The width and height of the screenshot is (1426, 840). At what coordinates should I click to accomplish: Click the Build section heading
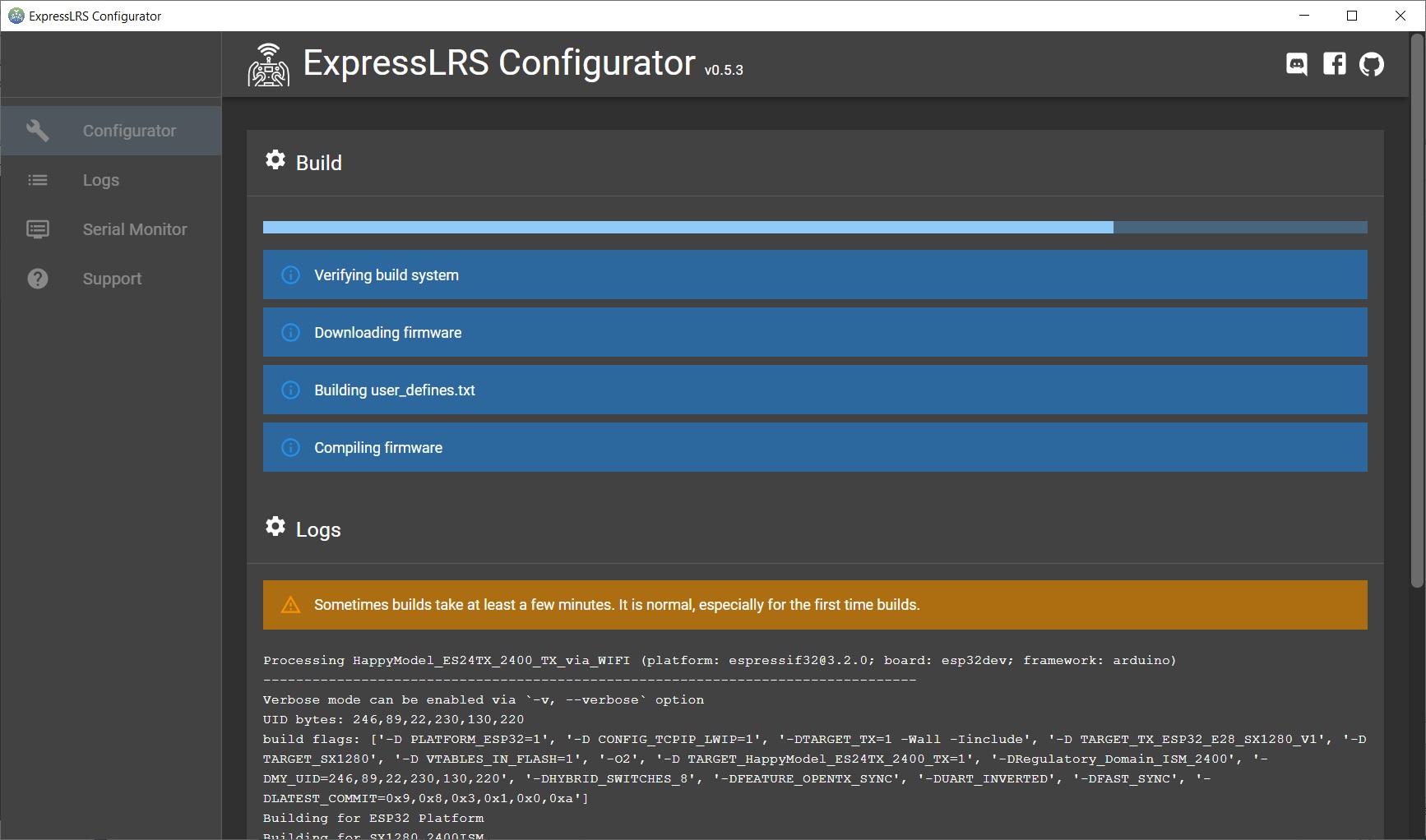tap(319, 163)
